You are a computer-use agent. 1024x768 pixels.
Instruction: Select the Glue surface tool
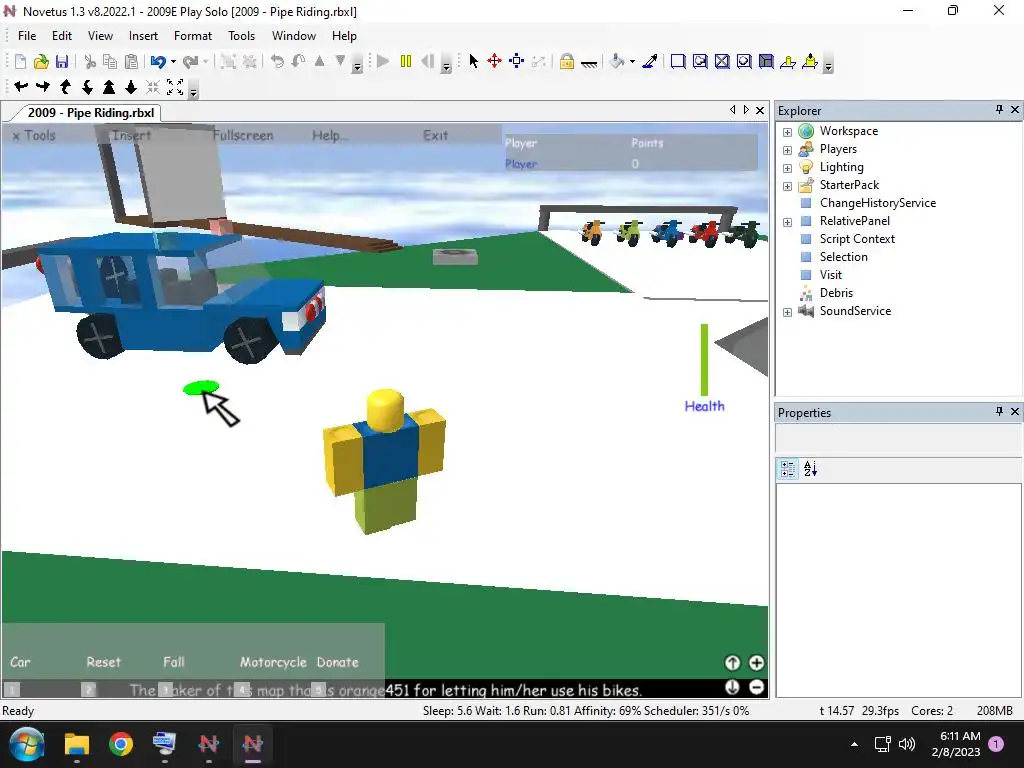[x=700, y=61]
